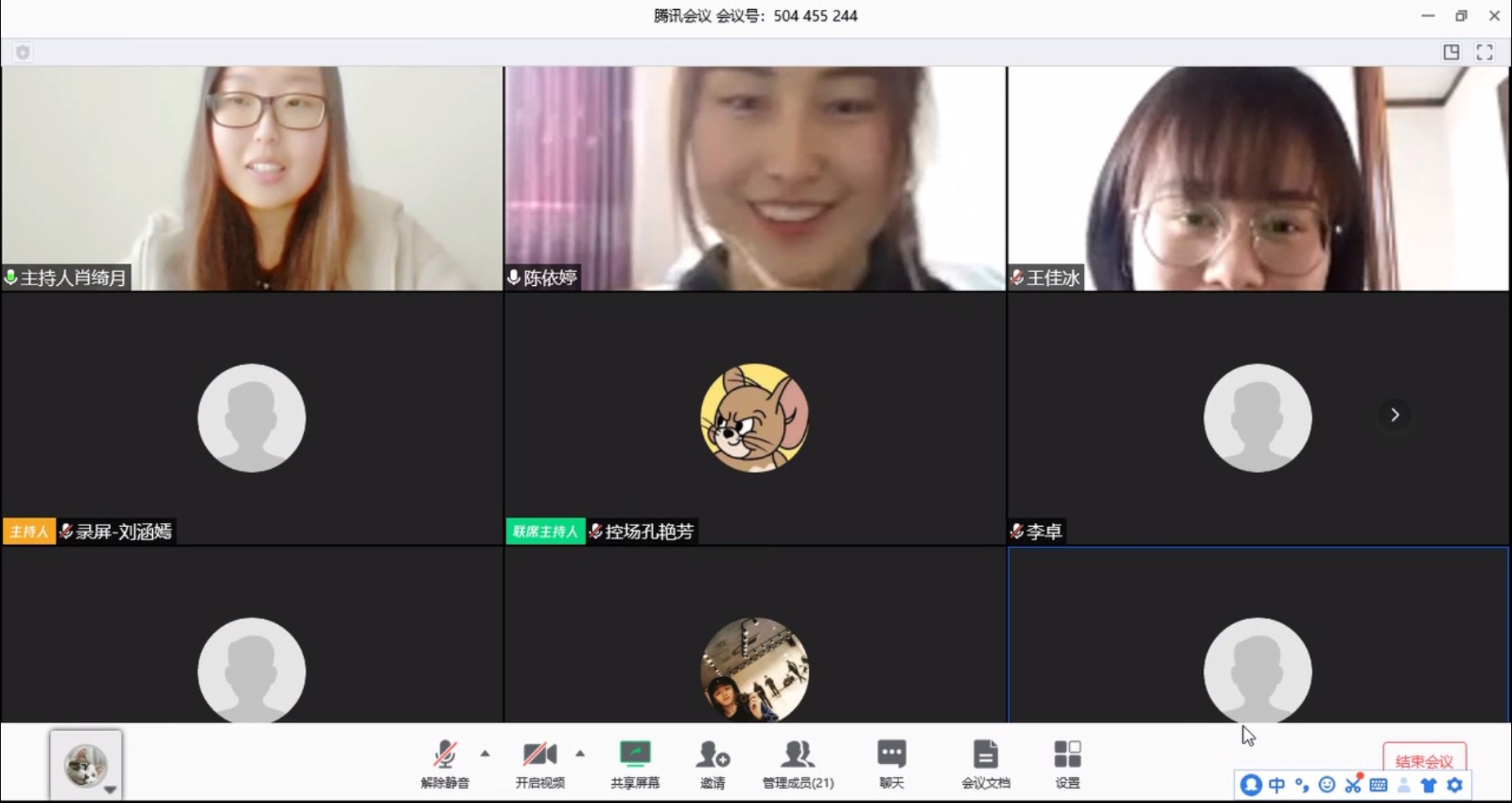
Task: Click the shield security icon at top left
Action: click(x=23, y=52)
